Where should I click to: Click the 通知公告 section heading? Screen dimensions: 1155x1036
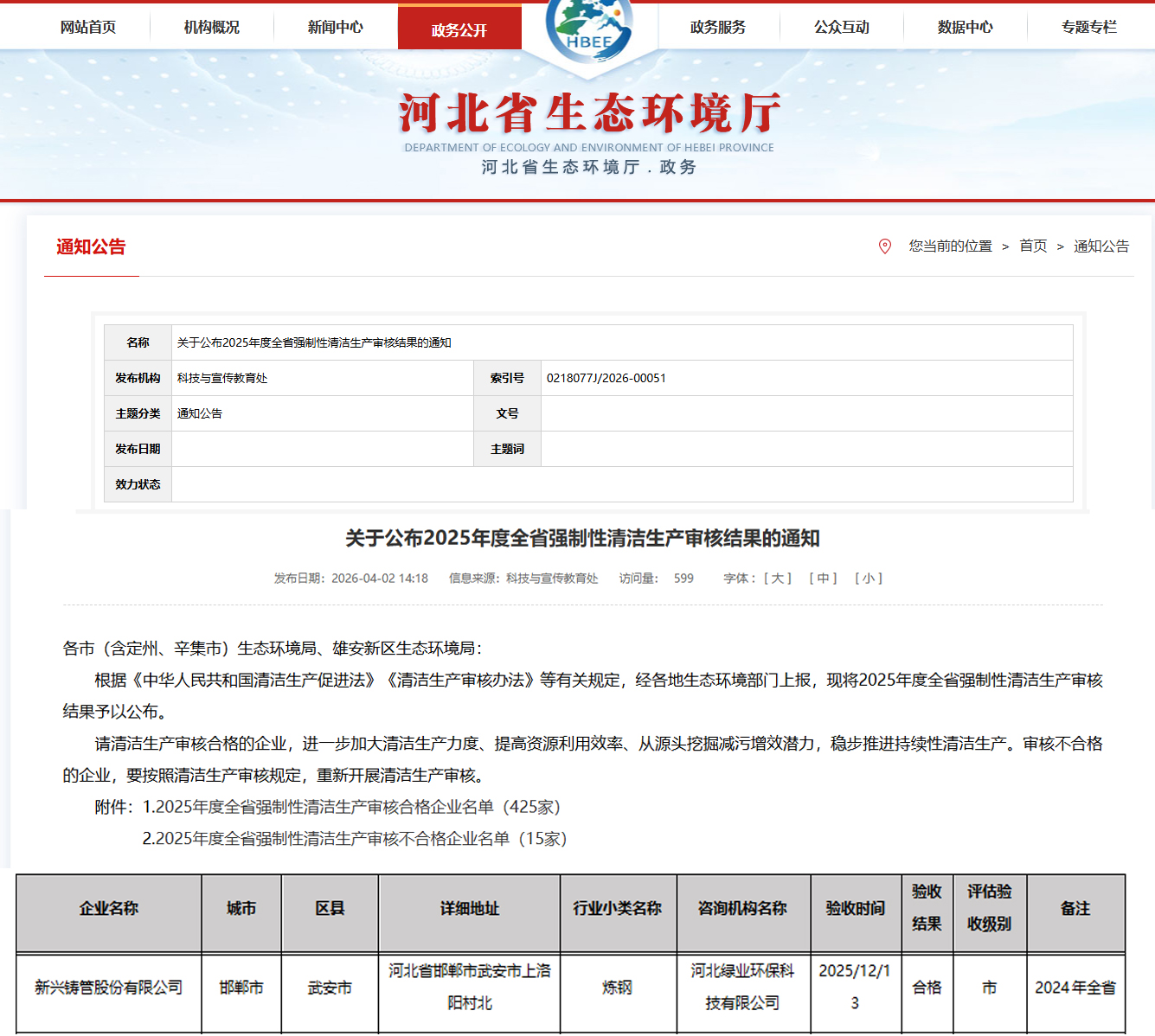point(91,247)
